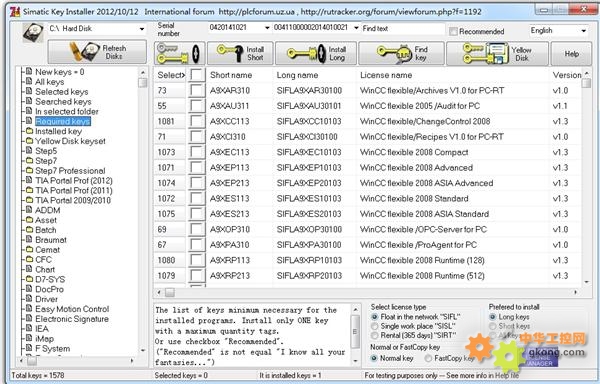This screenshot has width=600, height=384.
Task: Click the tree panel vertical scrollbar
Action: coord(143,211)
